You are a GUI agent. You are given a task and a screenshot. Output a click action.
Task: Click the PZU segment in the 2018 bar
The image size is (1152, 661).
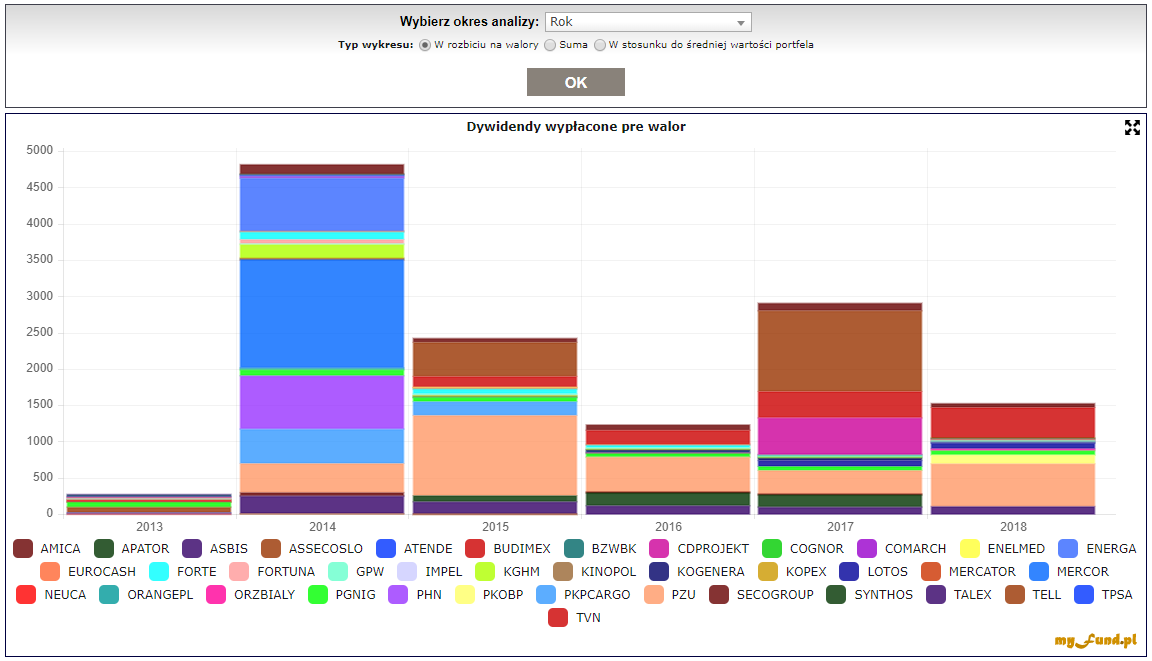coord(1013,485)
